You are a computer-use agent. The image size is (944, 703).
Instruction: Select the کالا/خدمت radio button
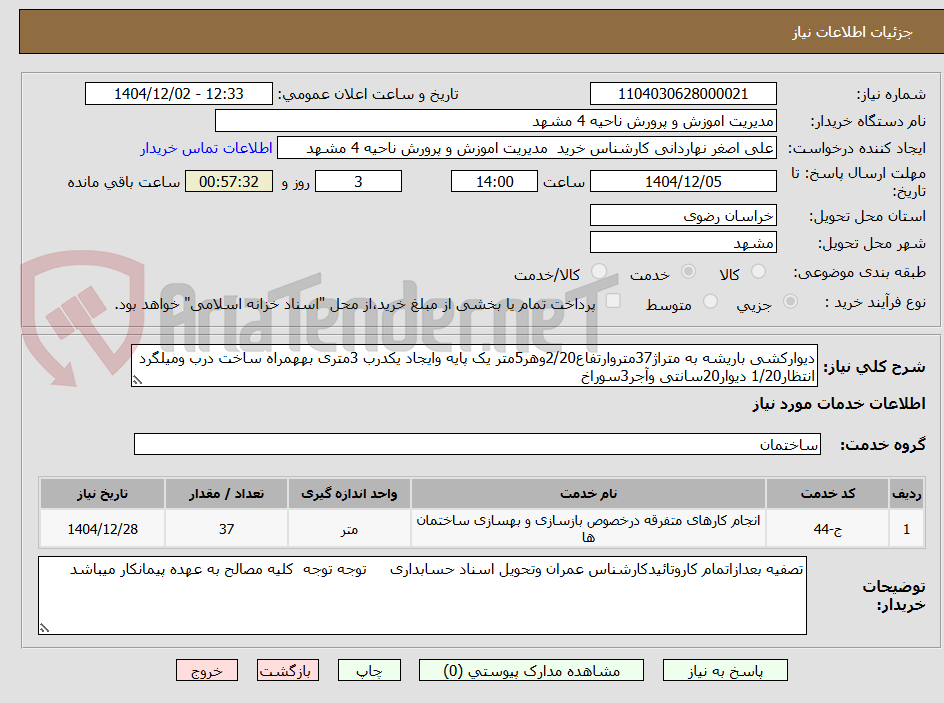tap(599, 272)
